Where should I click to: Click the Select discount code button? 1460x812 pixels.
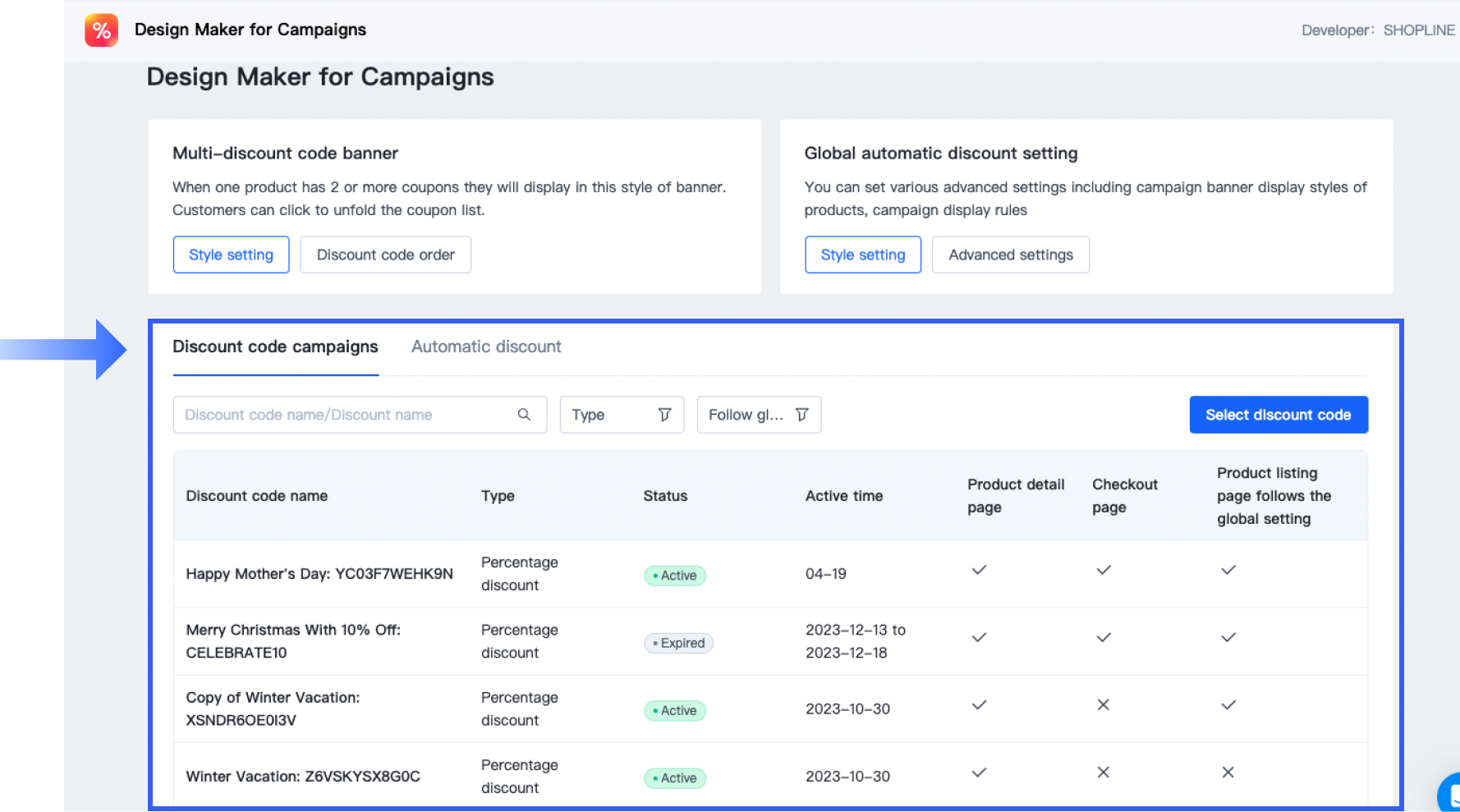coord(1279,415)
